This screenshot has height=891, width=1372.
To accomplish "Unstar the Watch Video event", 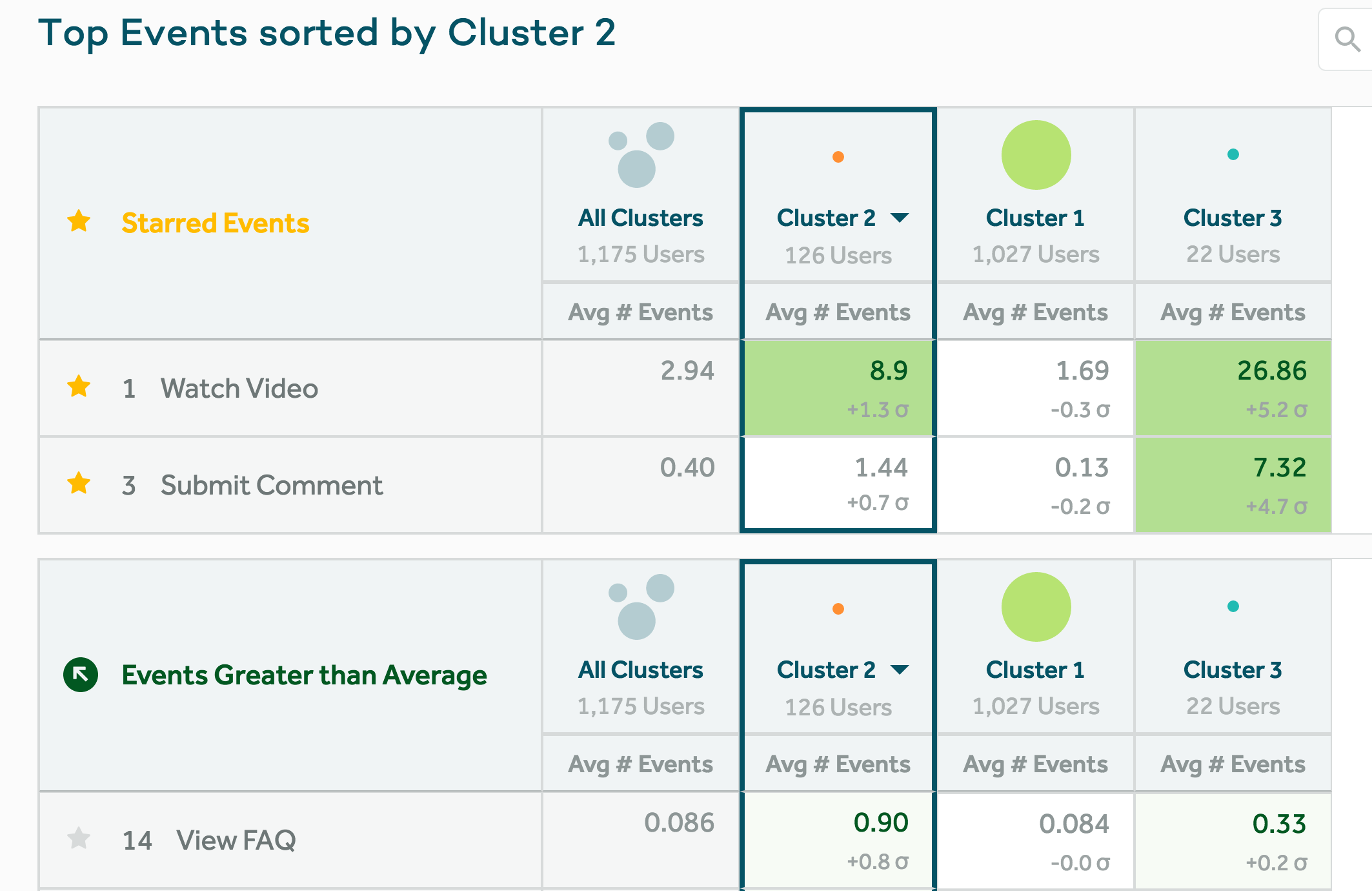I will (79, 387).
